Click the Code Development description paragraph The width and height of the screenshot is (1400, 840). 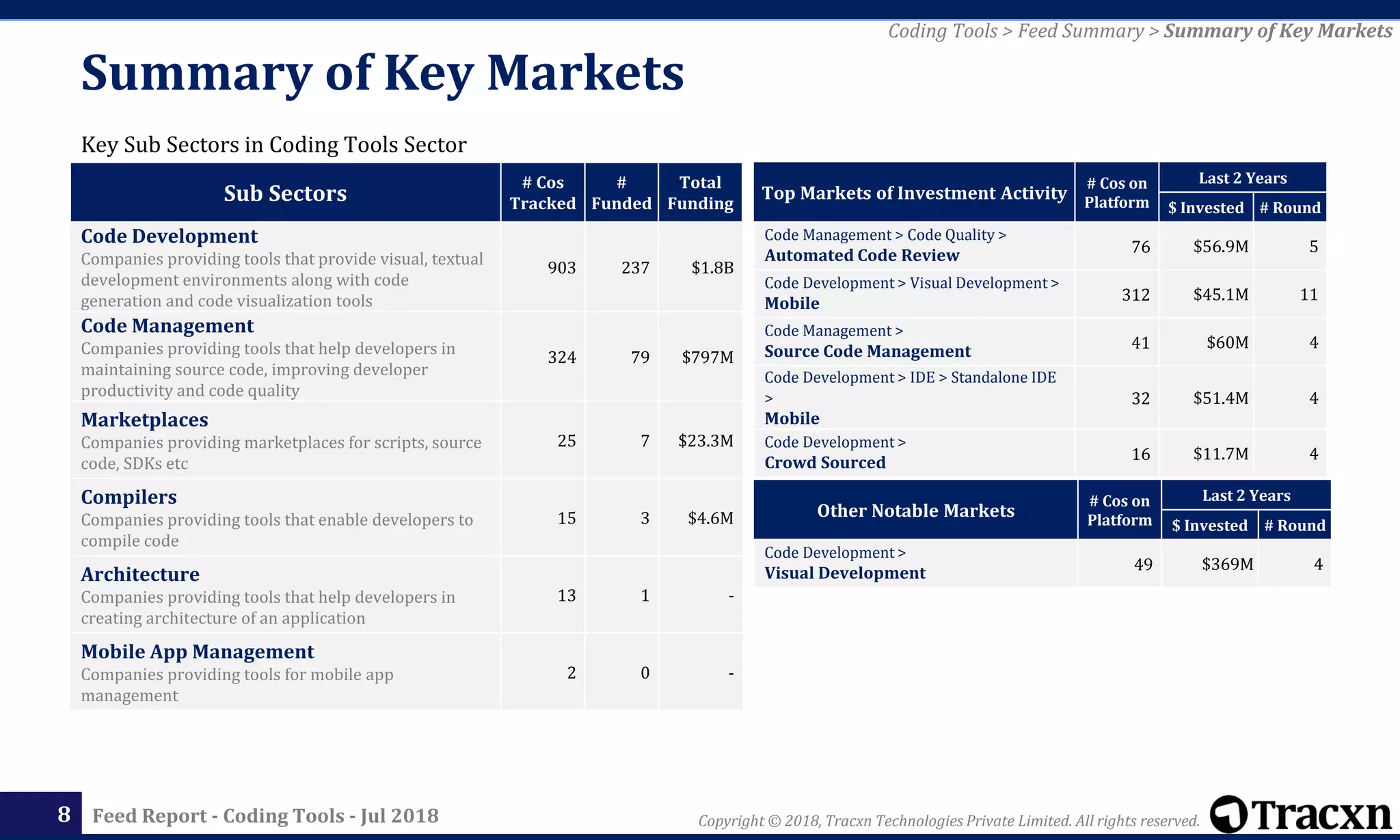click(x=282, y=280)
